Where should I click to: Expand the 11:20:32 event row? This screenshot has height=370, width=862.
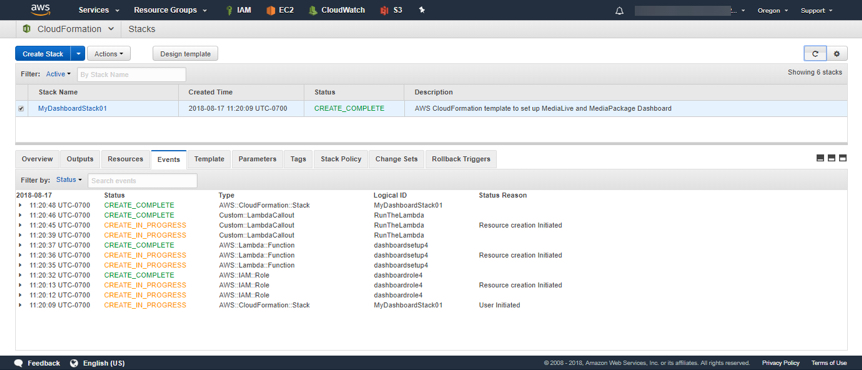[20, 275]
